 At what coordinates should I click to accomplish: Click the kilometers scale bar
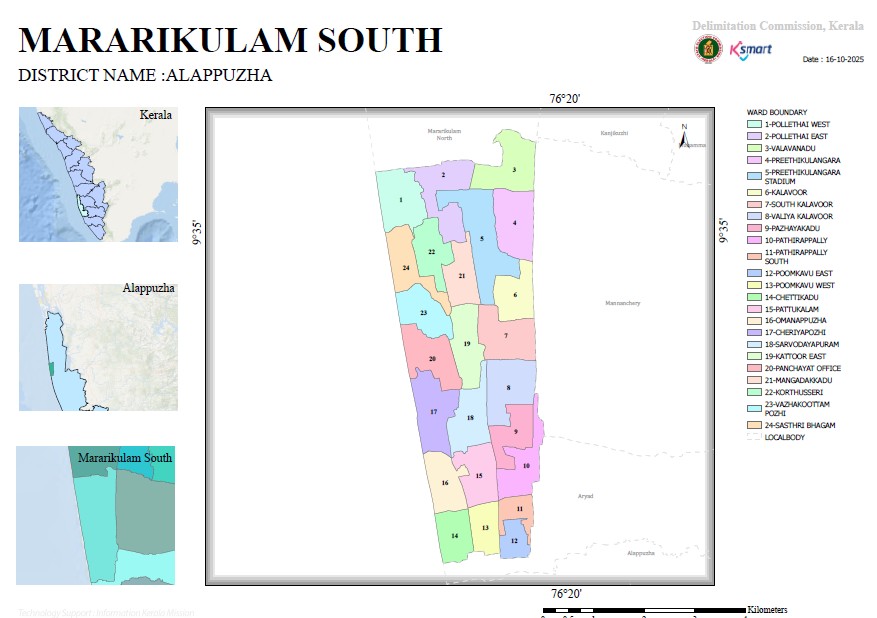(644, 611)
